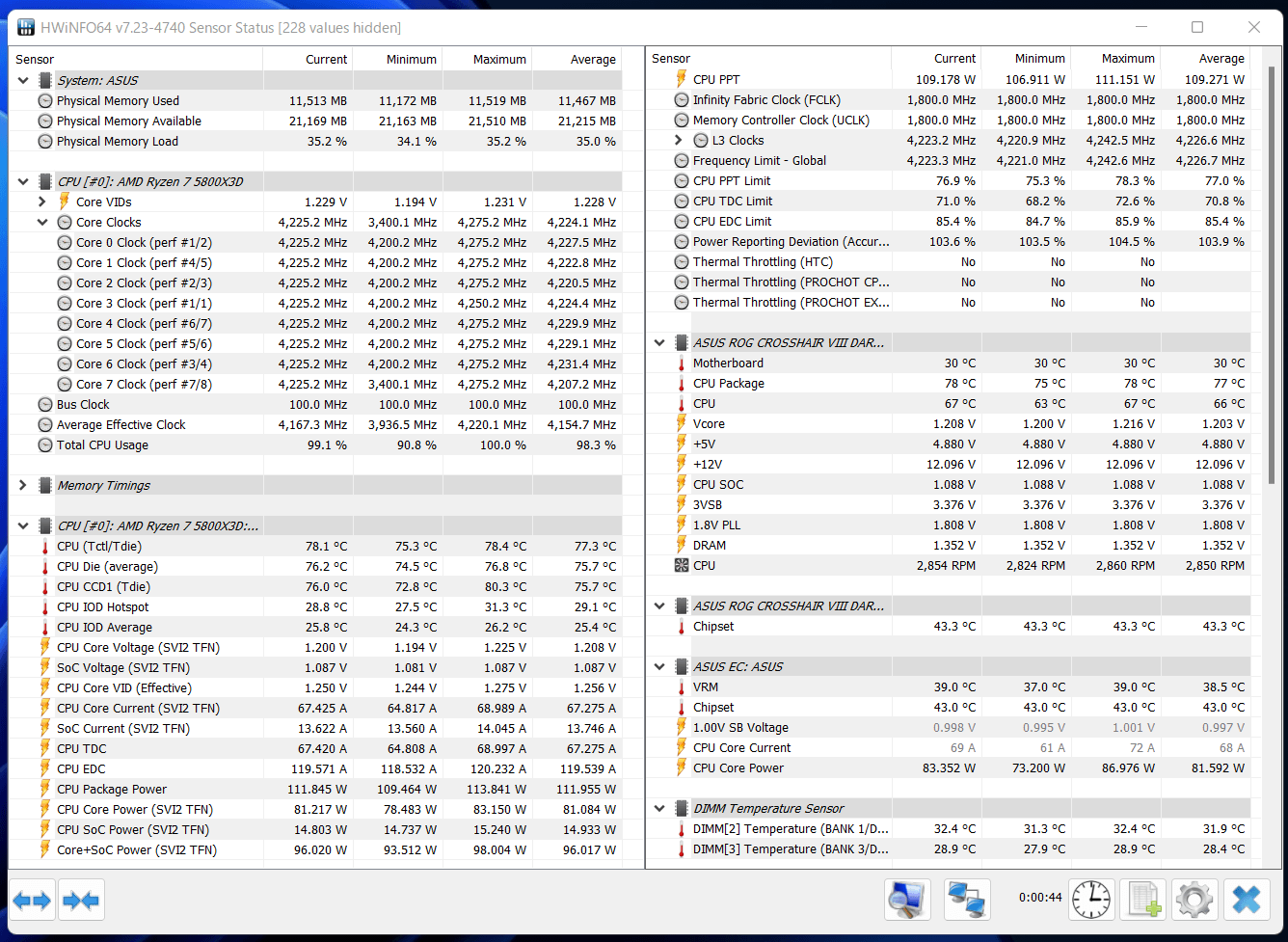1288x942 pixels.
Task: Select the CPU Core Power row
Action: click(x=949, y=768)
